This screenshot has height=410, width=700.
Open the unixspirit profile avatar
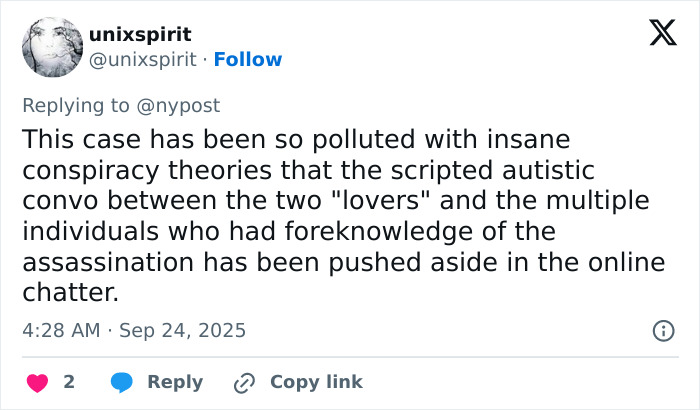[x=50, y=47]
